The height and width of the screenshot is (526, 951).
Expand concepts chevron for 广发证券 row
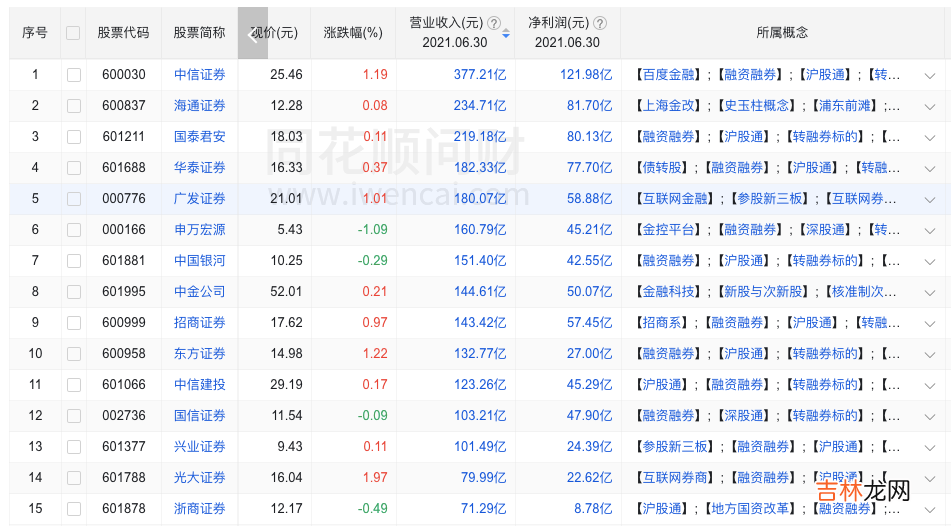929,199
